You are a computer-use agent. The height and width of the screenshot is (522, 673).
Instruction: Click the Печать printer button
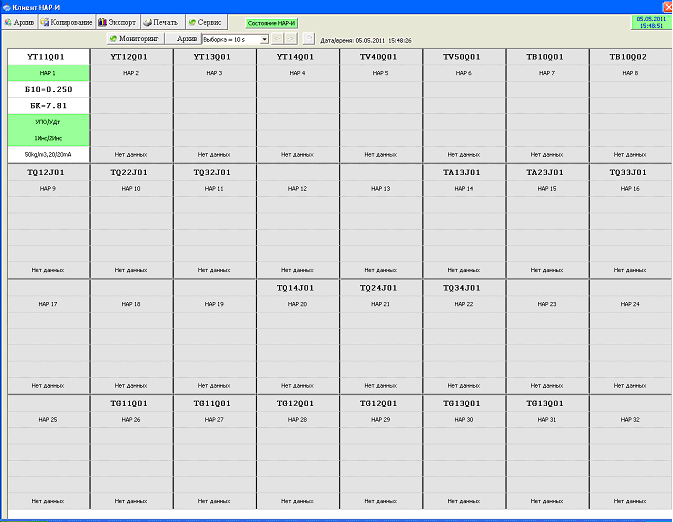pyautogui.click(x=161, y=21)
